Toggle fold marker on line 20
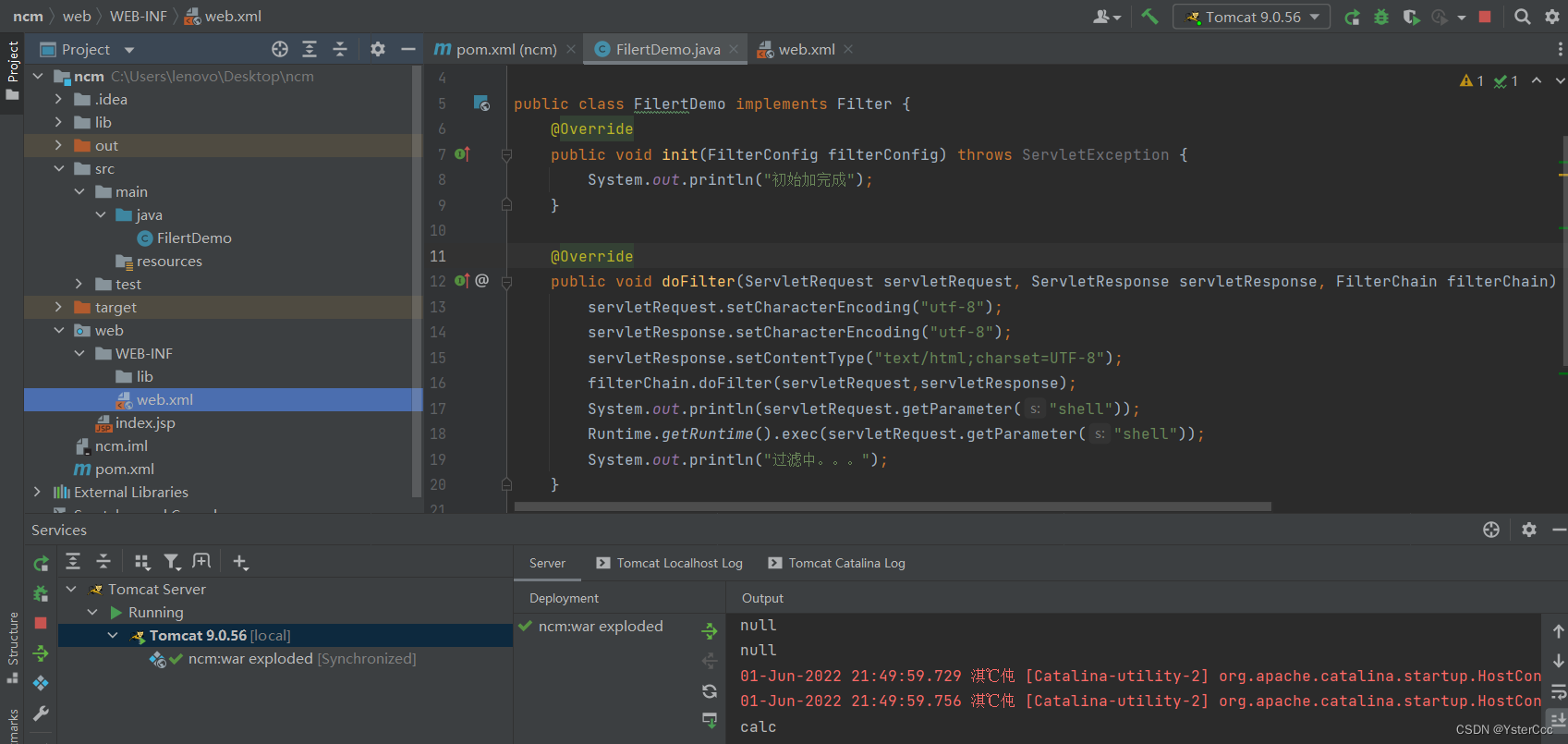 pyautogui.click(x=506, y=484)
